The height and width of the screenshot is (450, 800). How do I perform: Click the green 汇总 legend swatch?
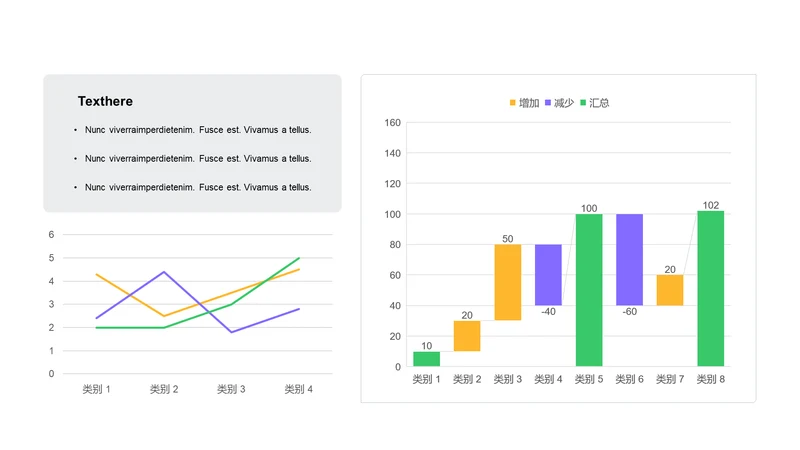[x=583, y=103]
